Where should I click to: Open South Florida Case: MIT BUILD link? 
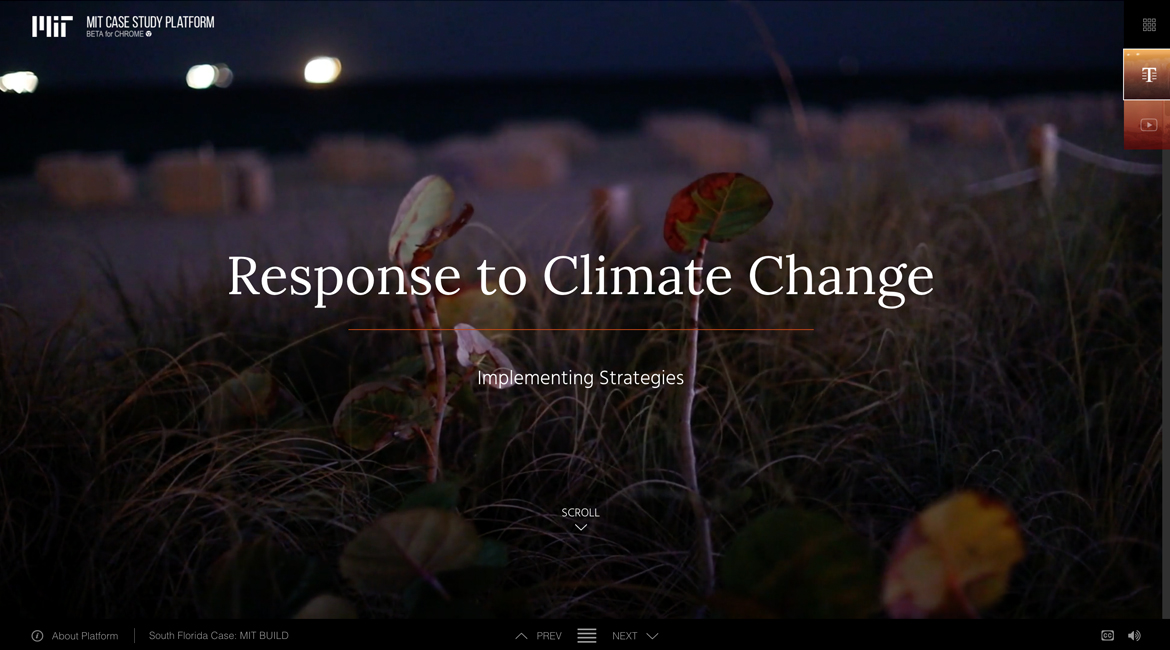pos(219,636)
